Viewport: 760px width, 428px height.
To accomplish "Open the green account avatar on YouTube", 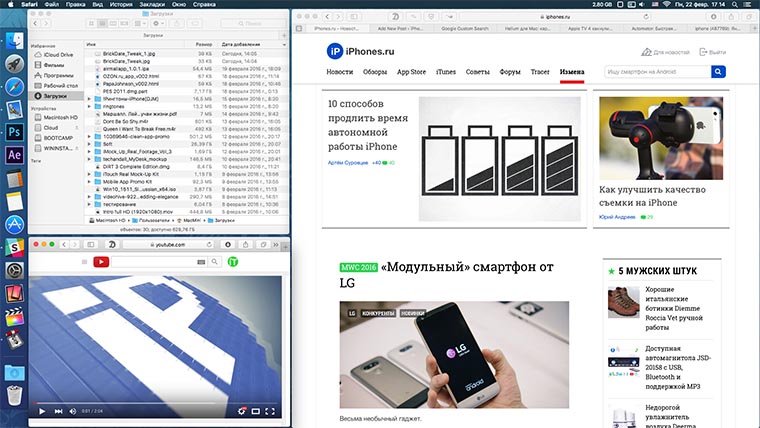I will 233,262.
